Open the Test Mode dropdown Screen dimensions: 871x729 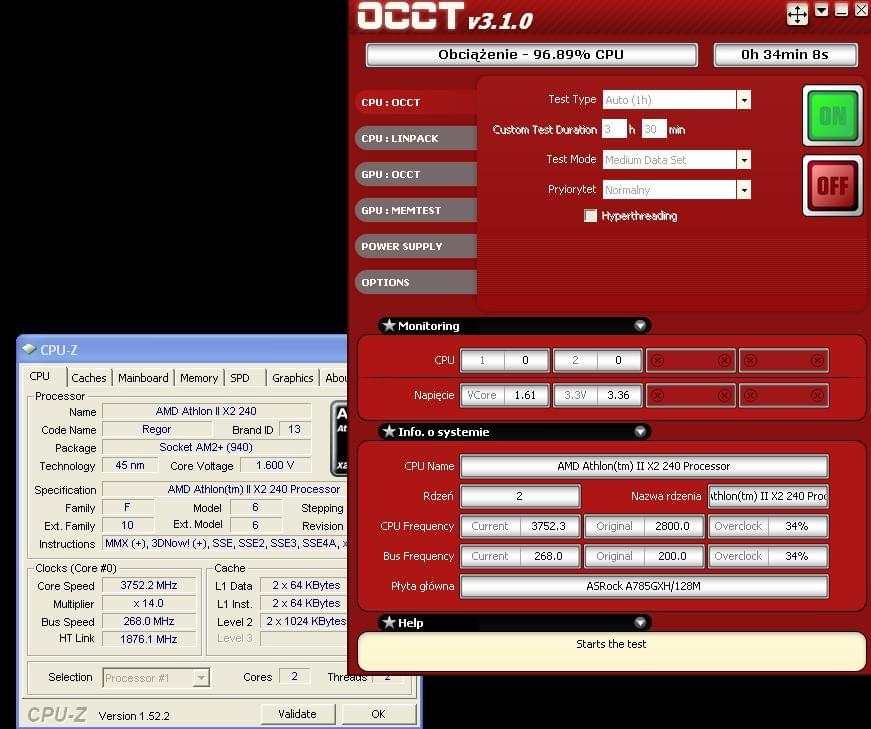coord(744,160)
